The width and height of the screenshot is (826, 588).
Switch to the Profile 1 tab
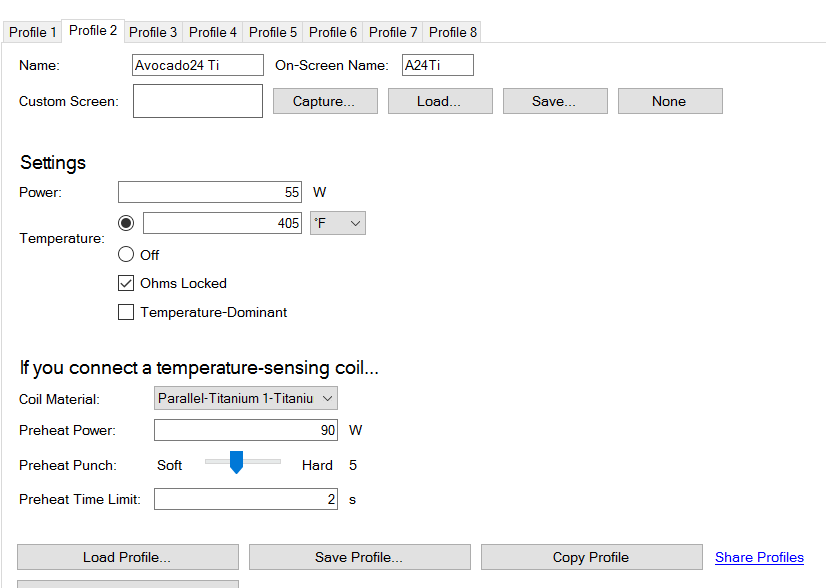[x=33, y=32]
